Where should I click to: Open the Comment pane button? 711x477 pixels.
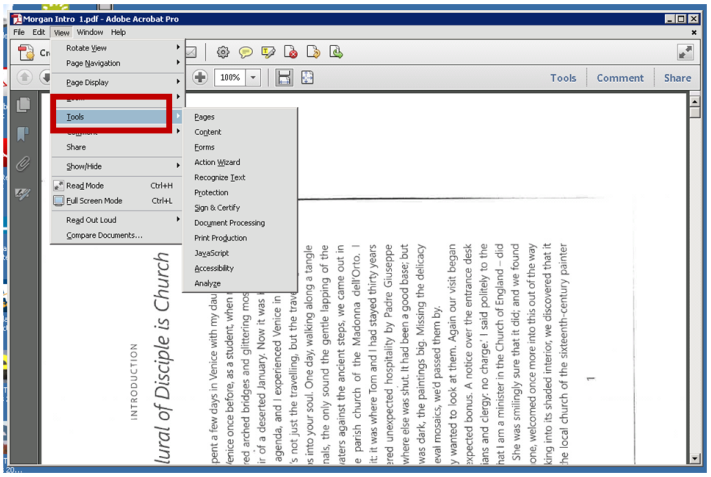click(620, 78)
